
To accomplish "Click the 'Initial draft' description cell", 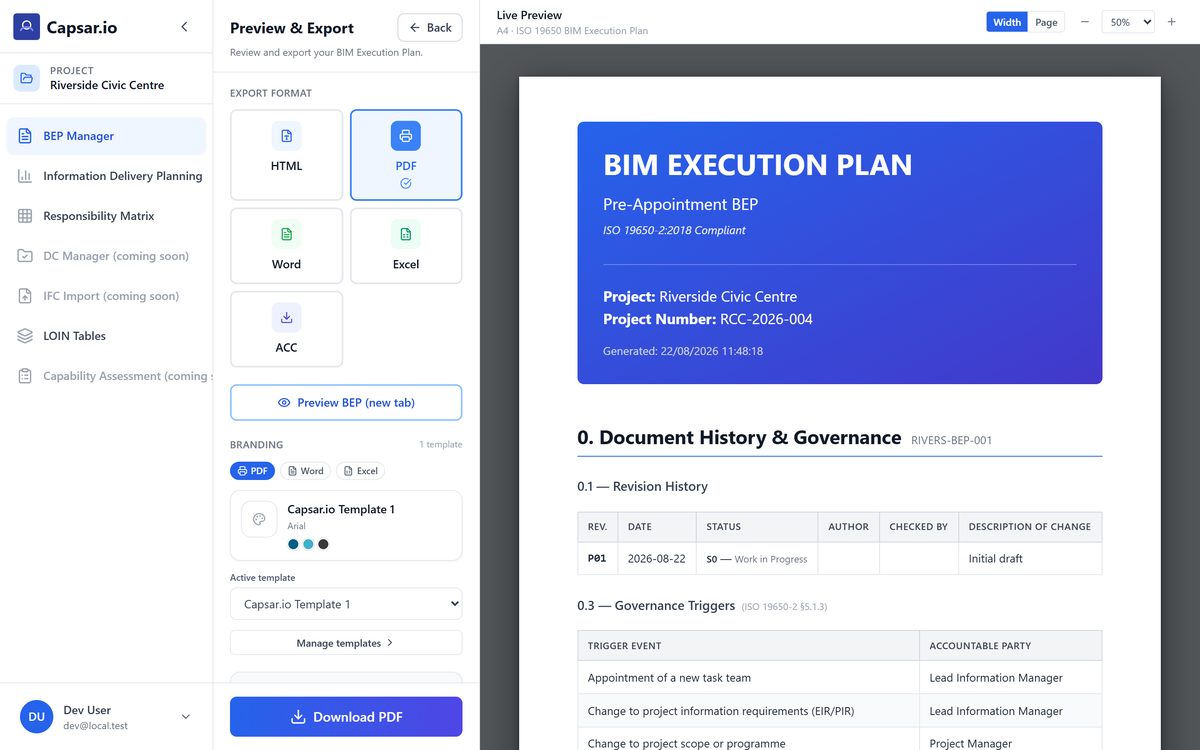I will tap(1030, 559).
